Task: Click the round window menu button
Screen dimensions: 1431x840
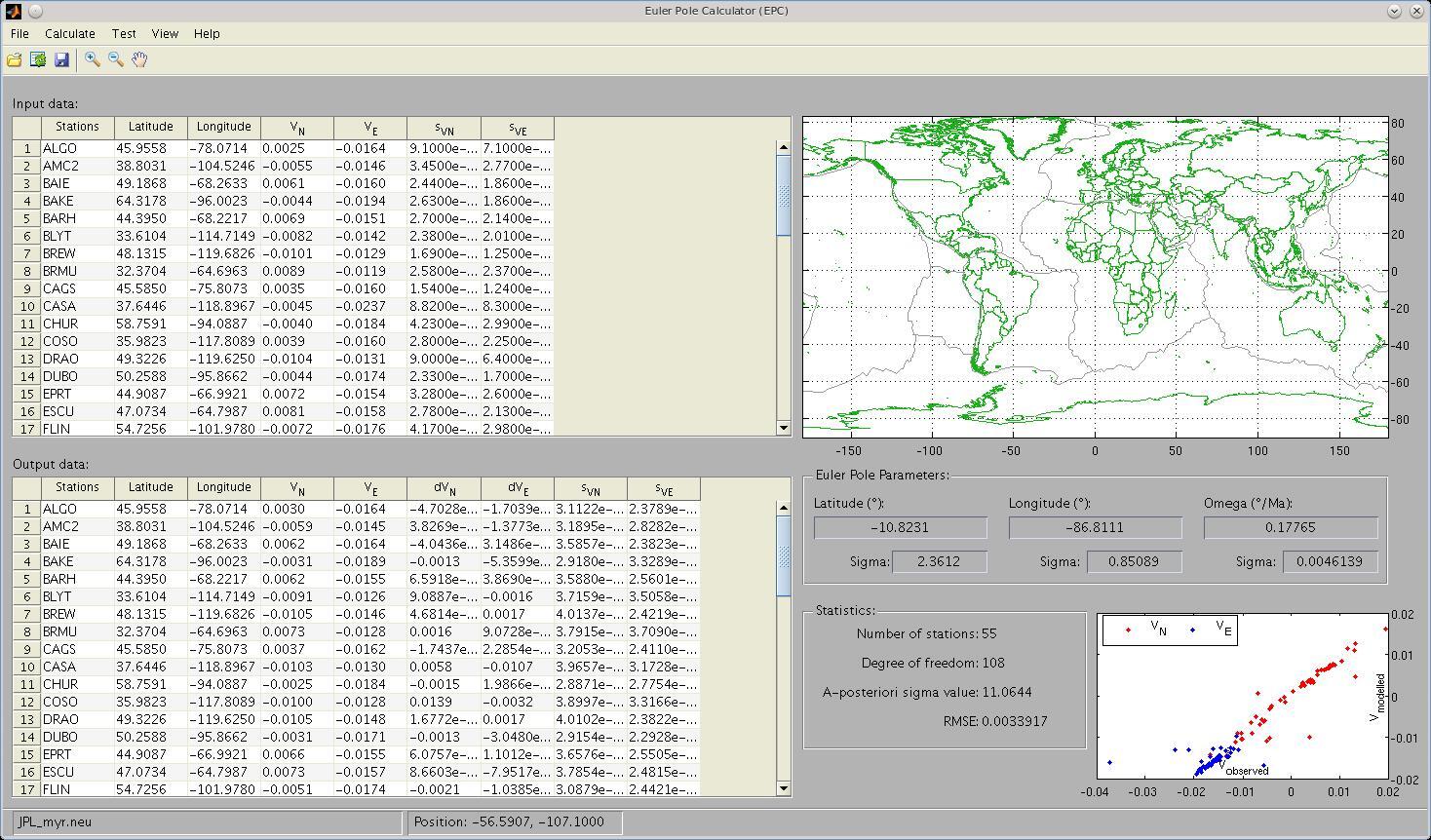Action: pos(35,11)
